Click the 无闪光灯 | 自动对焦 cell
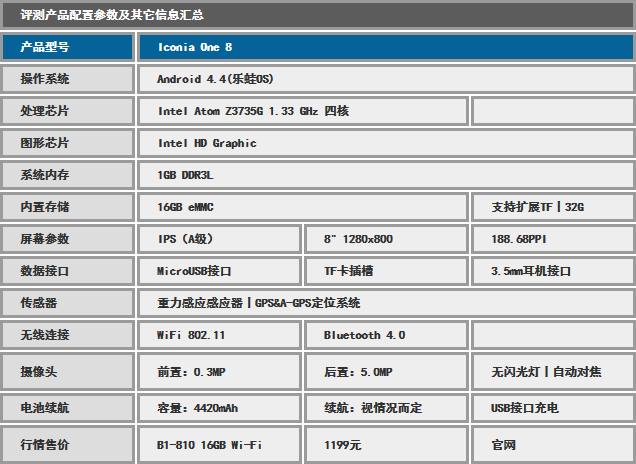Screen dimensions: 636x464 coord(553,372)
